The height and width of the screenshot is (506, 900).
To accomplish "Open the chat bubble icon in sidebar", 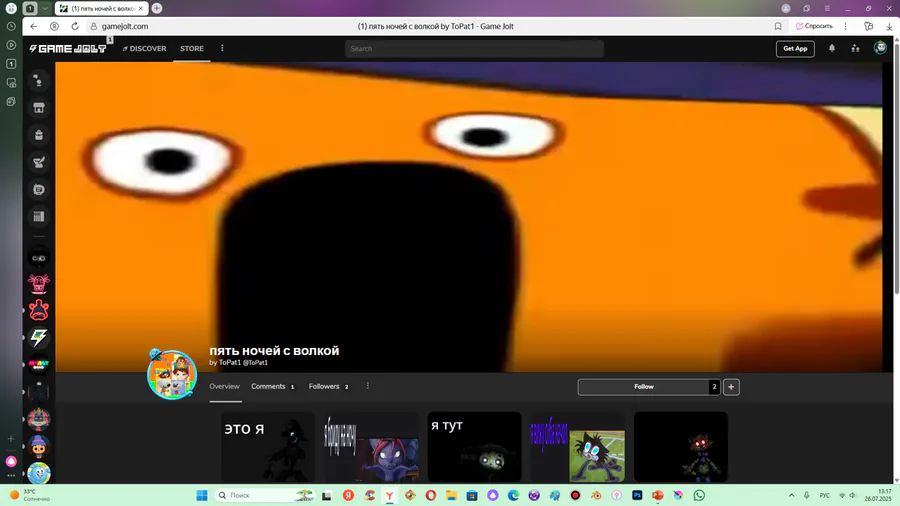I will pos(38,189).
